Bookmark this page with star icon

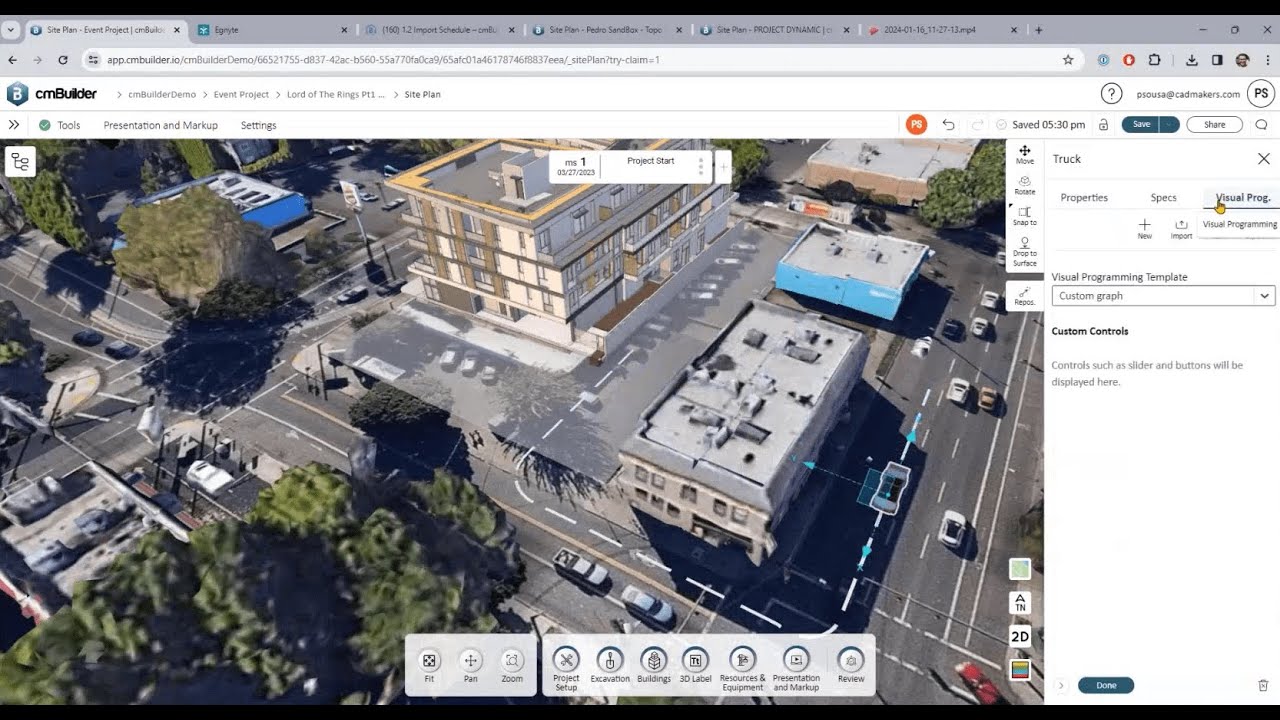tap(1068, 60)
